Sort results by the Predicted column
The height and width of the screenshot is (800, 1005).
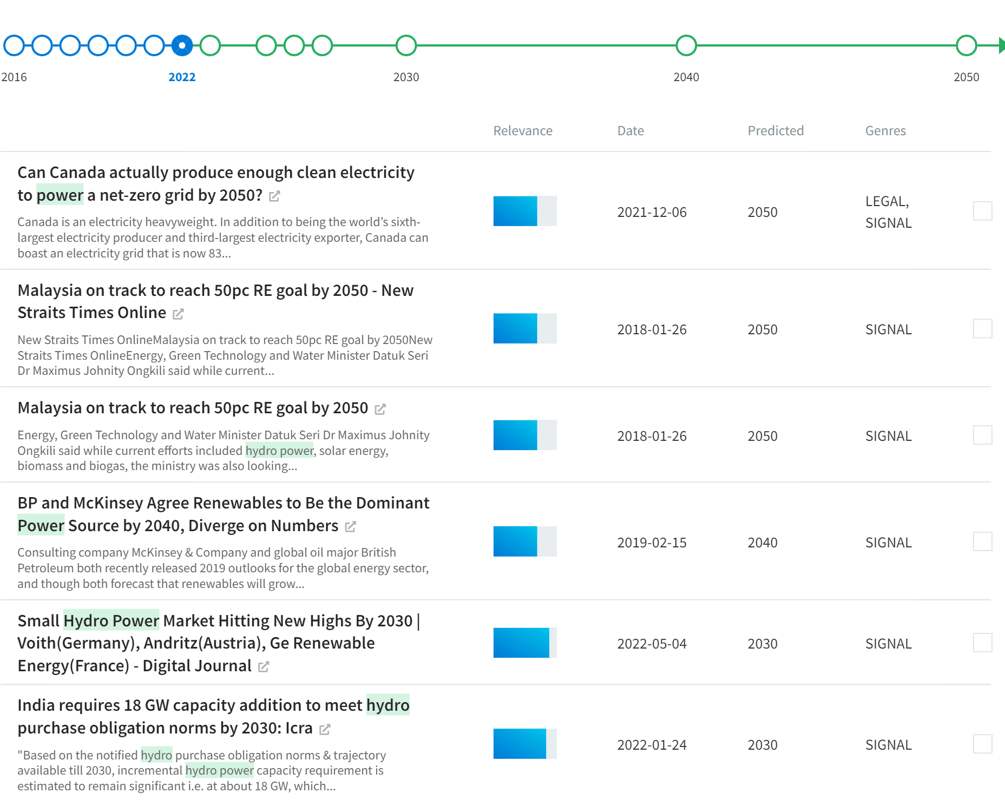(x=775, y=130)
